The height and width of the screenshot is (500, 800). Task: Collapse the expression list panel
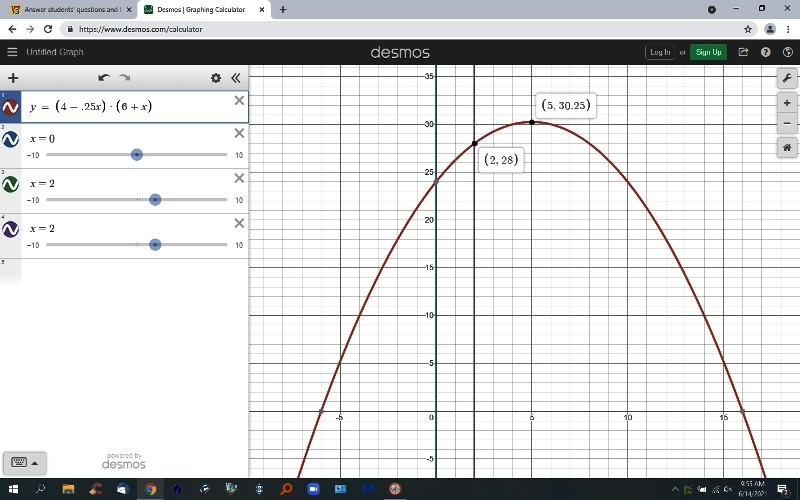[235, 78]
